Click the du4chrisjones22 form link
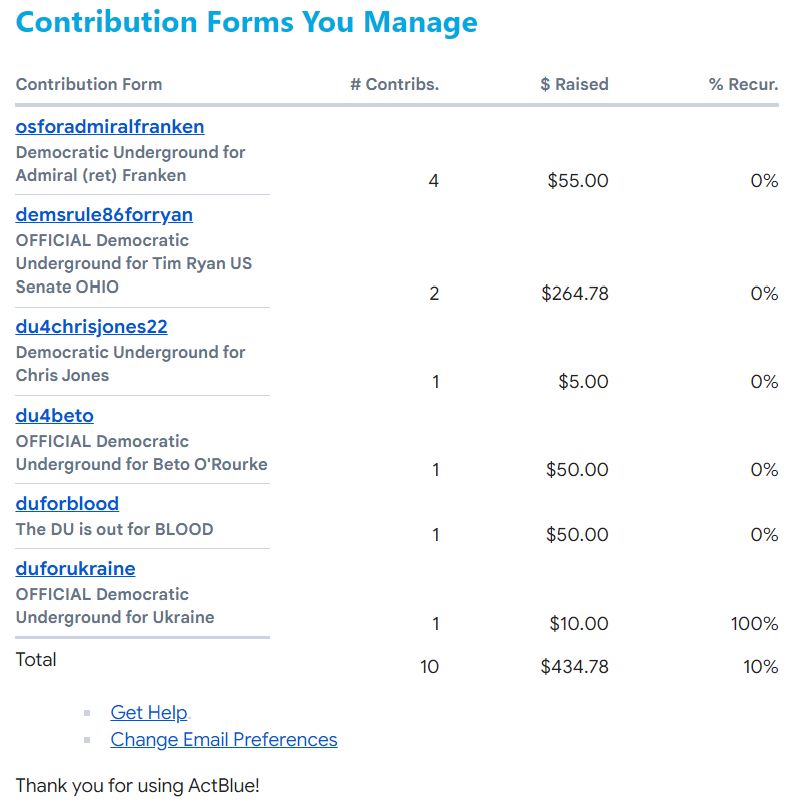This screenshot has height=809, width=787. (x=91, y=327)
